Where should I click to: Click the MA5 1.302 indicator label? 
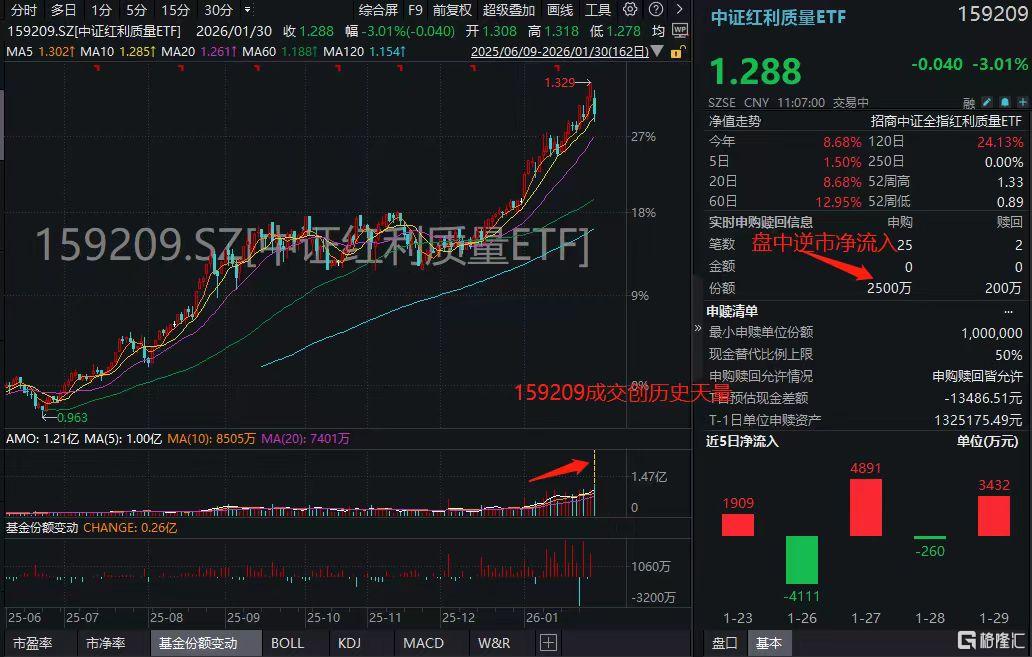click(x=41, y=51)
